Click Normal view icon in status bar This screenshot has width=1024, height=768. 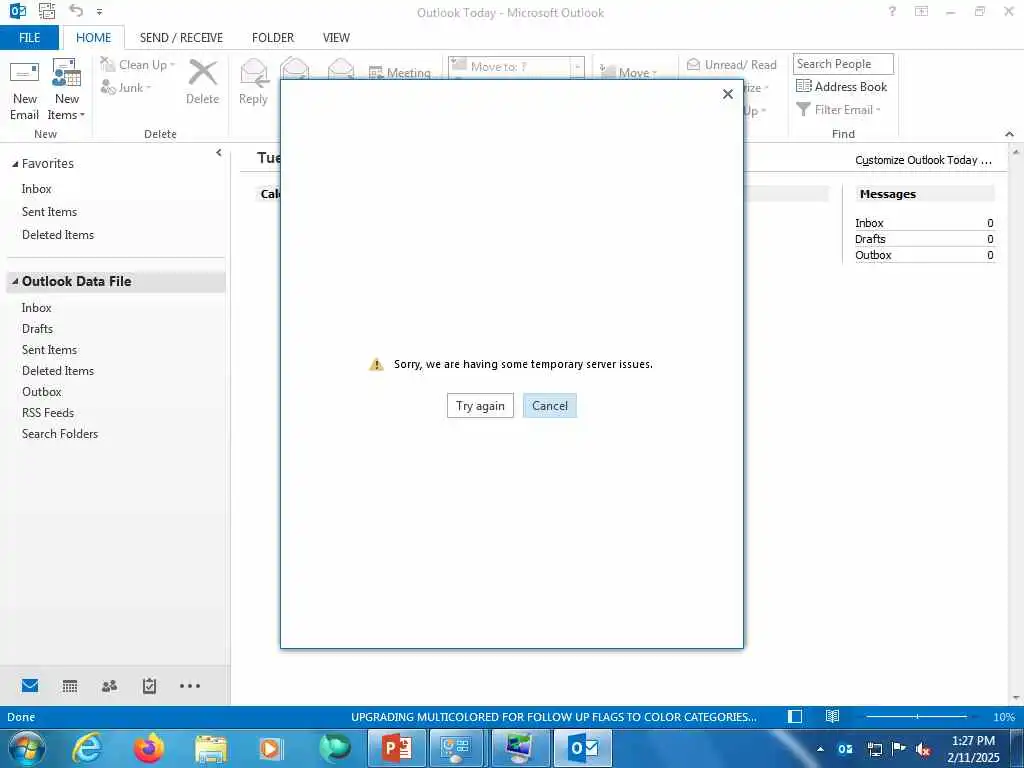point(795,716)
